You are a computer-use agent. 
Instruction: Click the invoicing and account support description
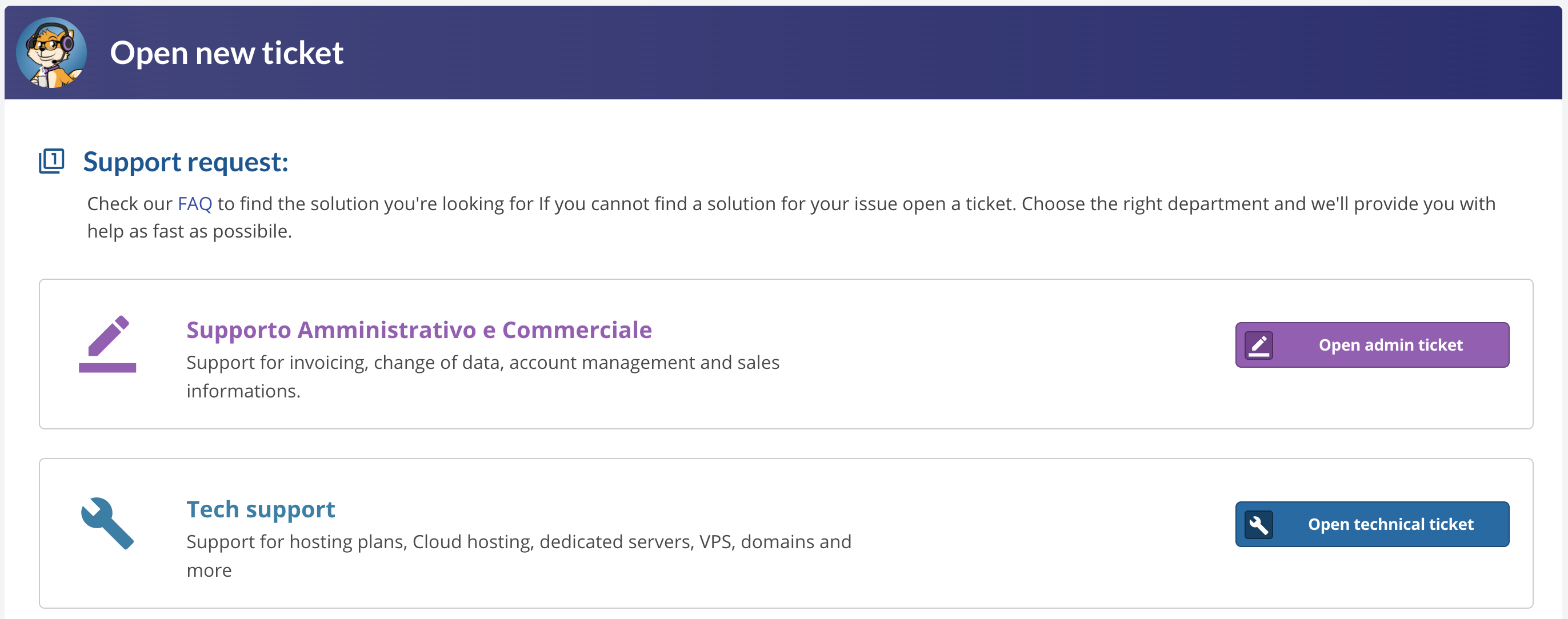click(483, 376)
